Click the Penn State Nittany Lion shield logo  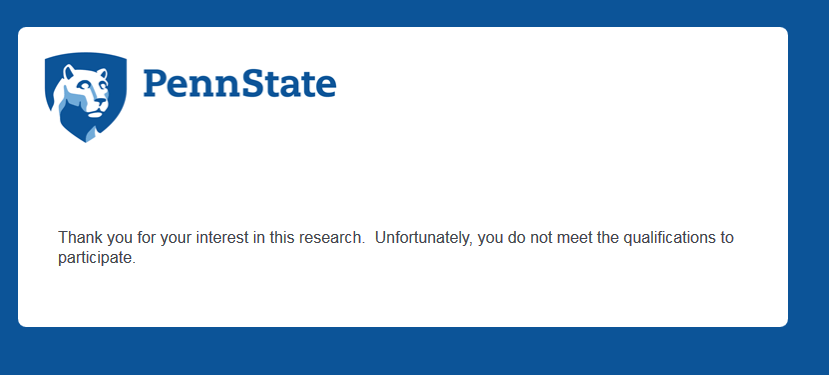pyautogui.click(x=86, y=97)
